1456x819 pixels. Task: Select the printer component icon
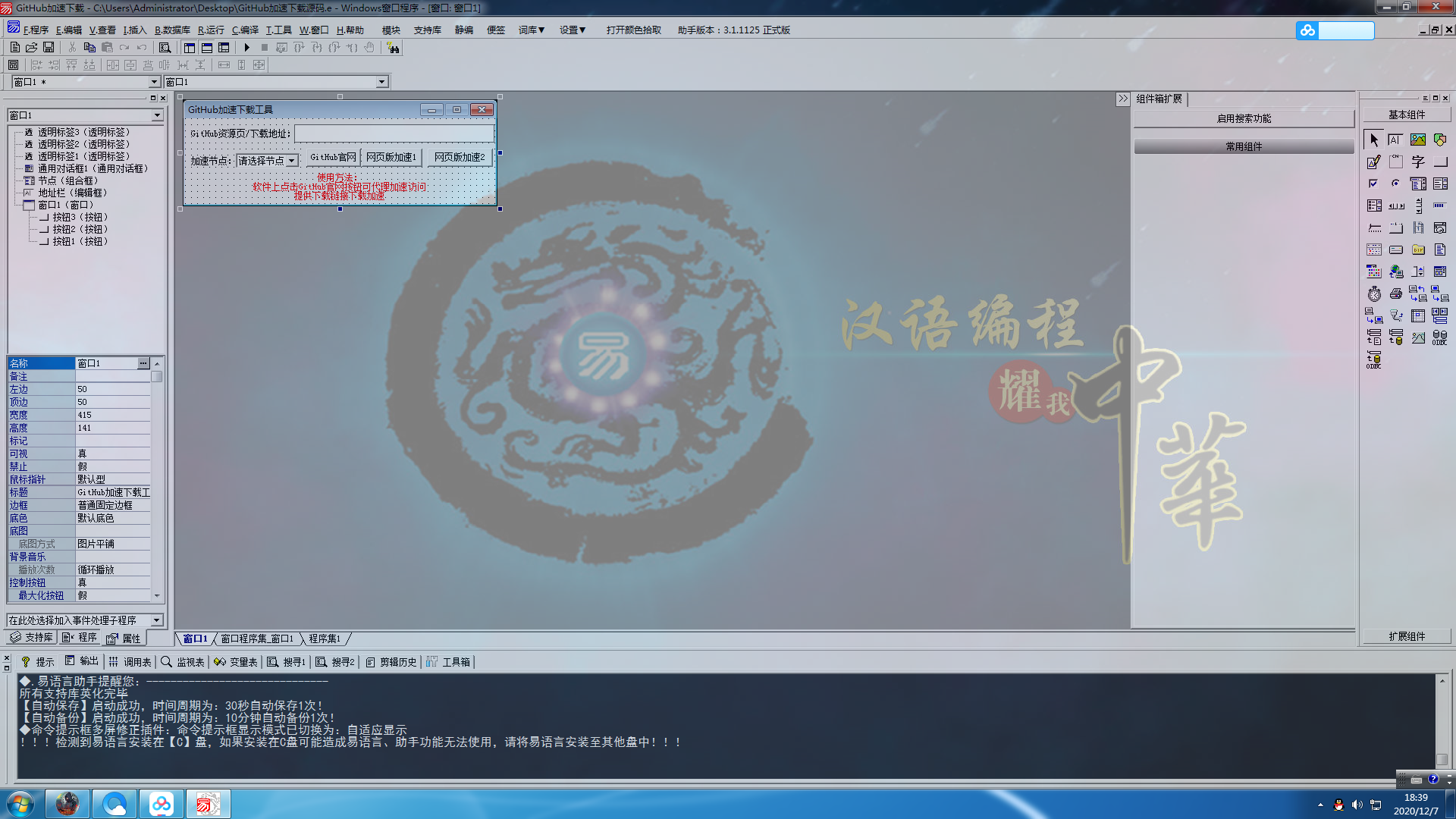(1395, 293)
